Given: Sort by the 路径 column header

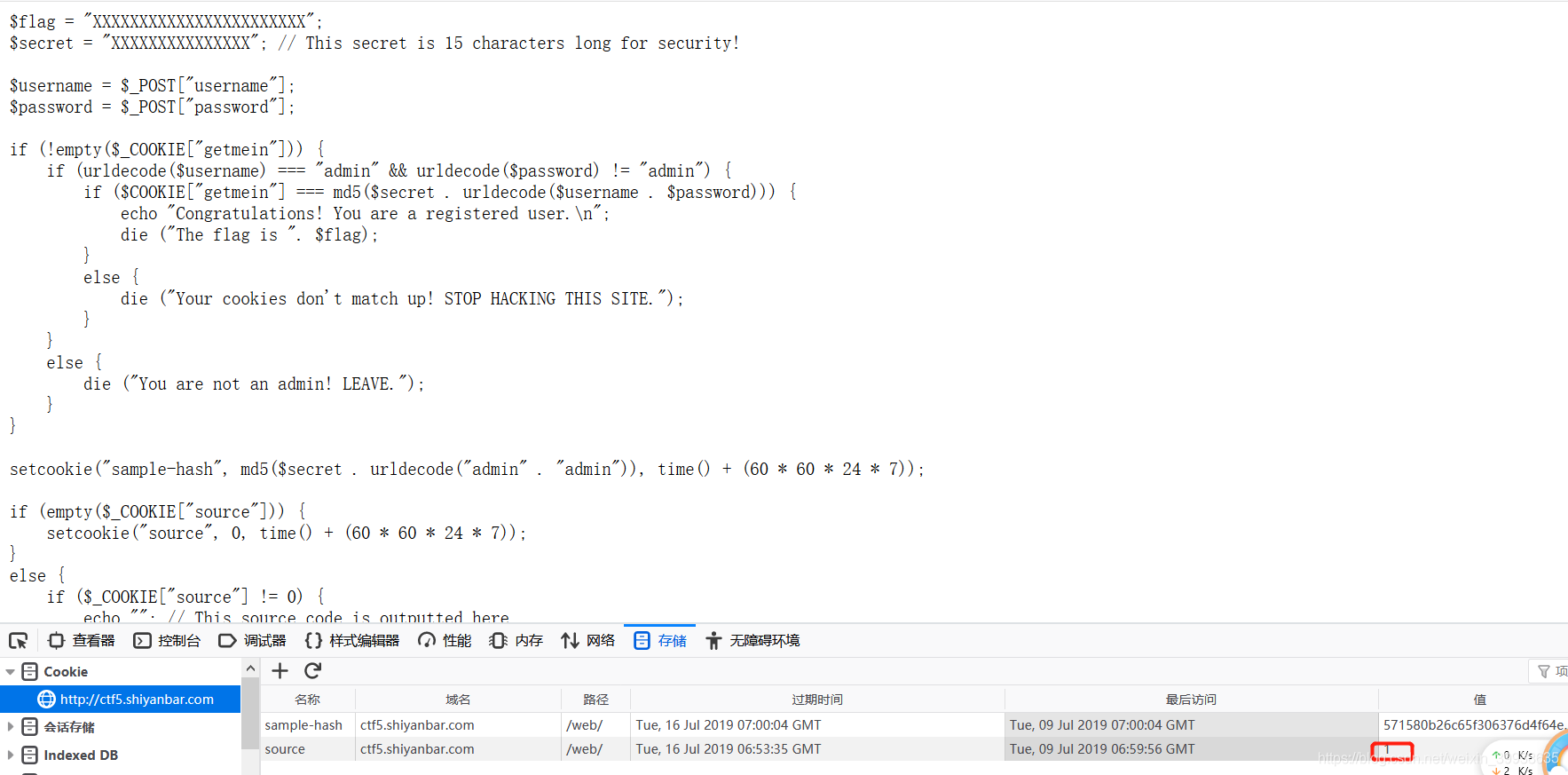Looking at the screenshot, I should [x=595, y=700].
